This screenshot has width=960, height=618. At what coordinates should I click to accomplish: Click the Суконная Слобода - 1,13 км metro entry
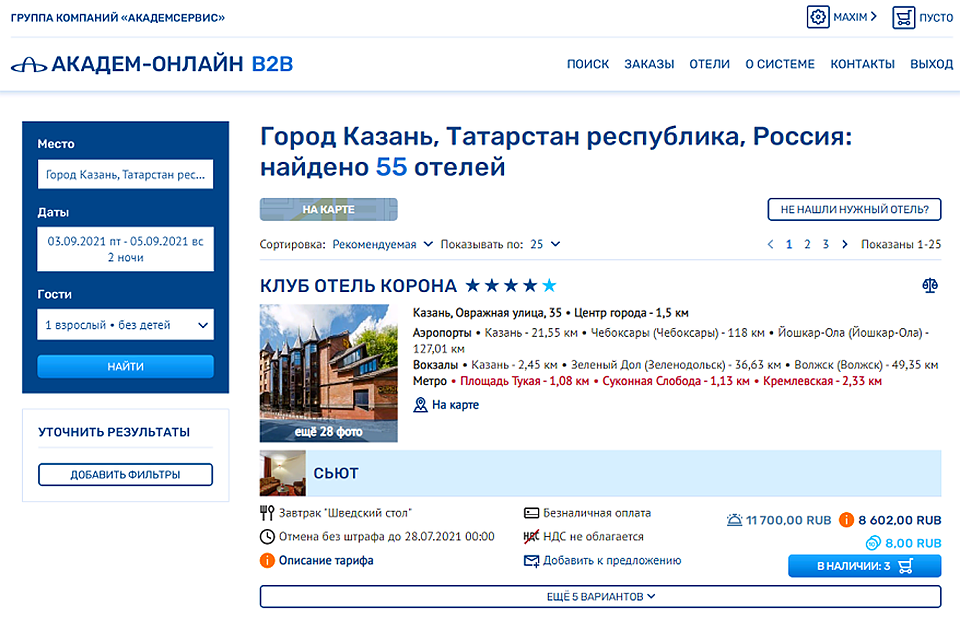pyautogui.click(x=676, y=381)
